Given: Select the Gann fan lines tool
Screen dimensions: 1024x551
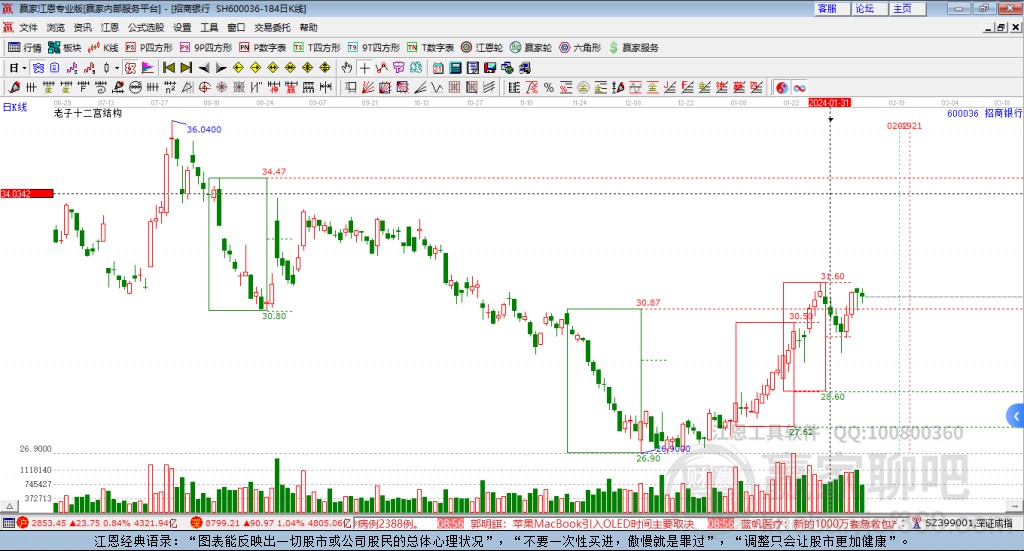Looking at the screenshot, I should coord(368,87).
